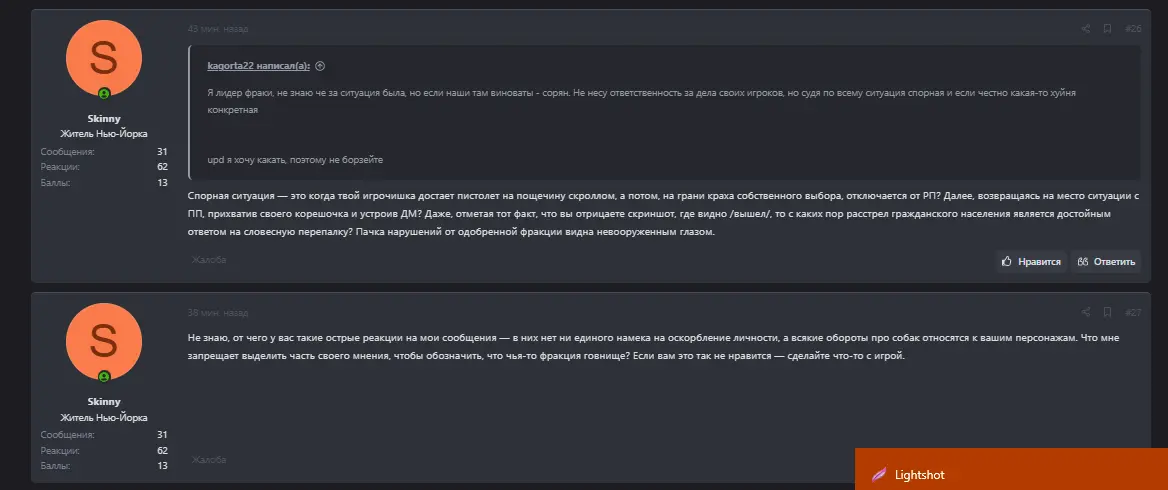Image resolution: width=1168 pixels, height=490 pixels.
Task: Bookmark post #27
Action: coord(1107,312)
